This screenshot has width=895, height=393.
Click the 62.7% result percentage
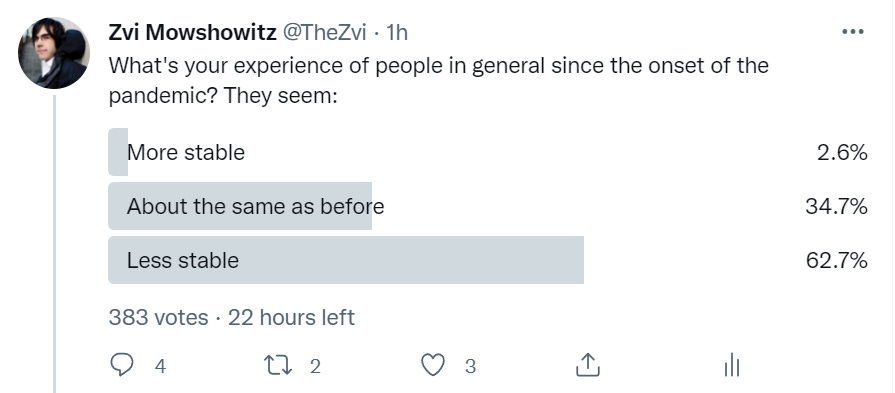pos(837,260)
